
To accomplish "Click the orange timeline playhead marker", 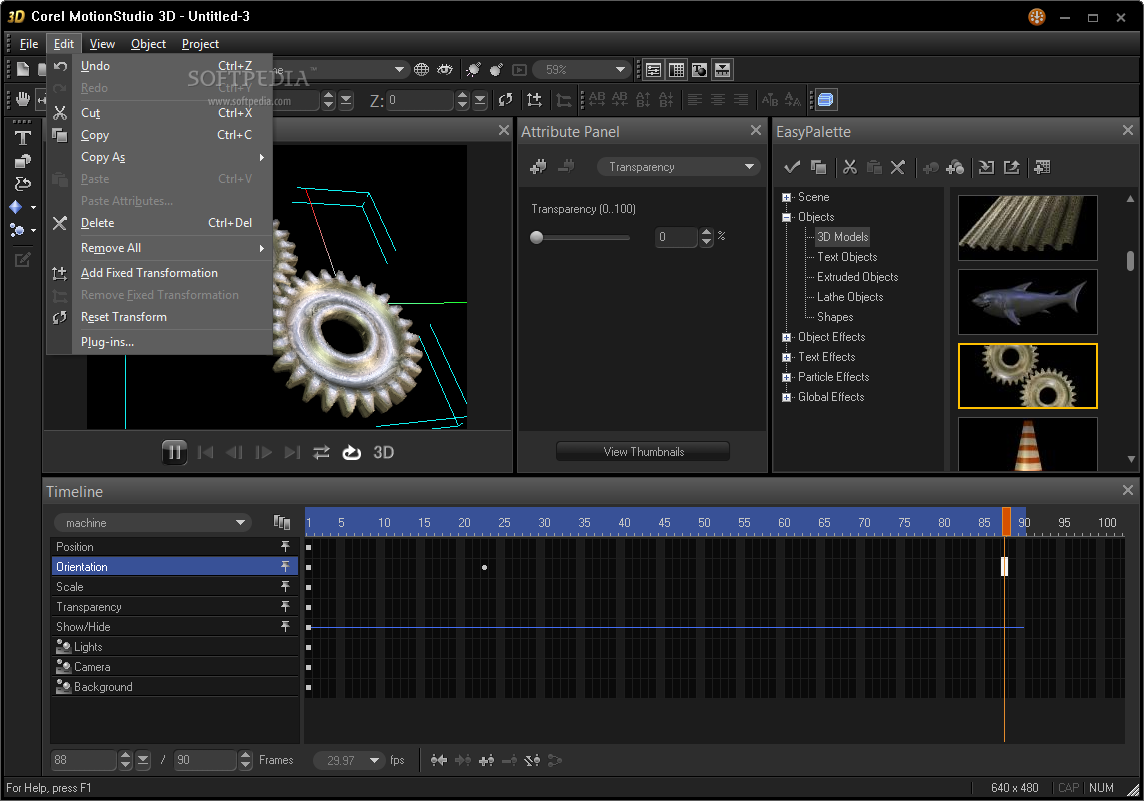I will tap(1006, 522).
